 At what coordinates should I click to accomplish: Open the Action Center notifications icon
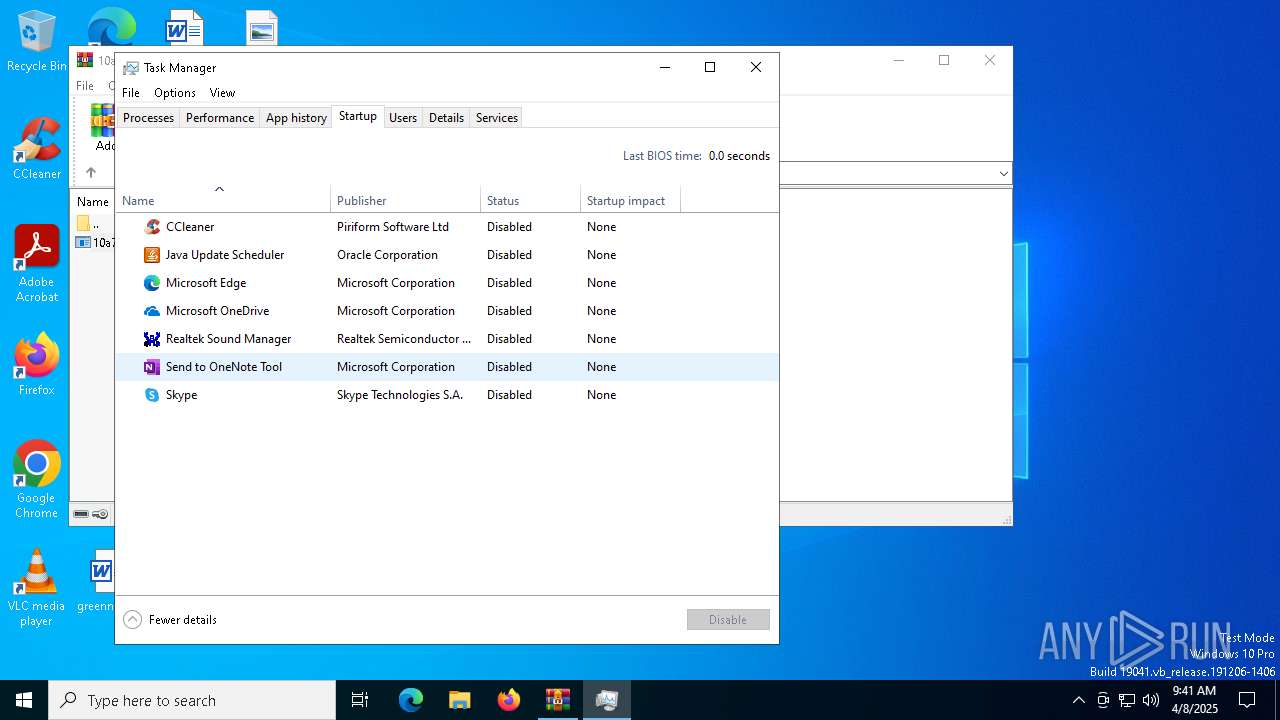pyautogui.click(x=1247, y=700)
